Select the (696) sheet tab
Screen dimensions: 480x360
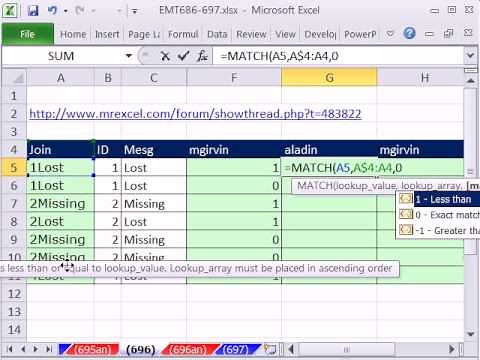pos(141,349)
